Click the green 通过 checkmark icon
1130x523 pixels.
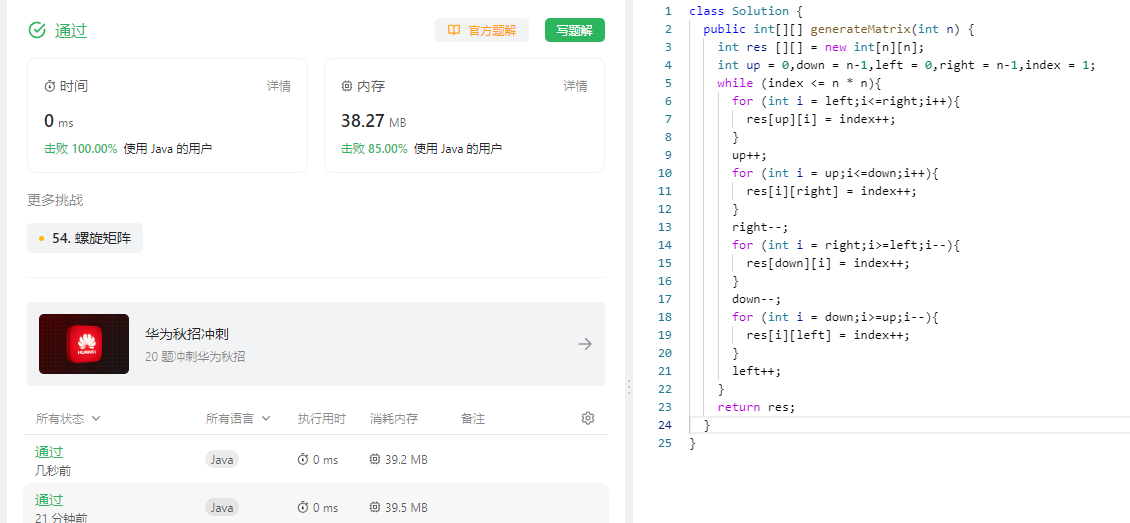pos(37,30)
